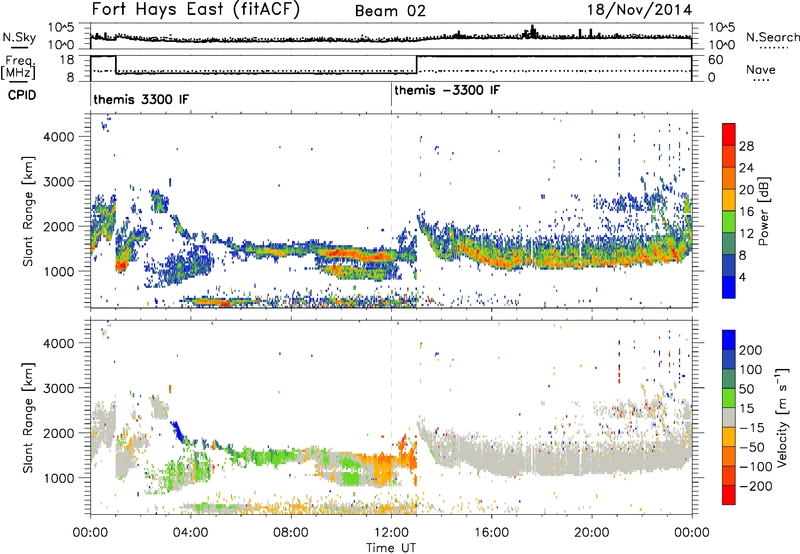Click the '1000' tick label in the velocity panel
This screenshot has height=554, width=800.
click(58, 478)
